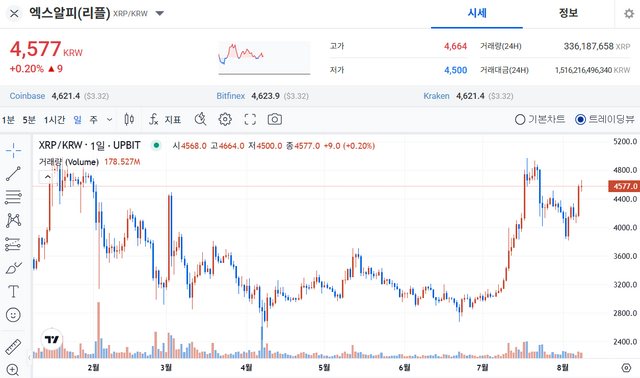Expand the more timeframes chevron
Screen dimensions: 640x378
(x=109, y=120)
